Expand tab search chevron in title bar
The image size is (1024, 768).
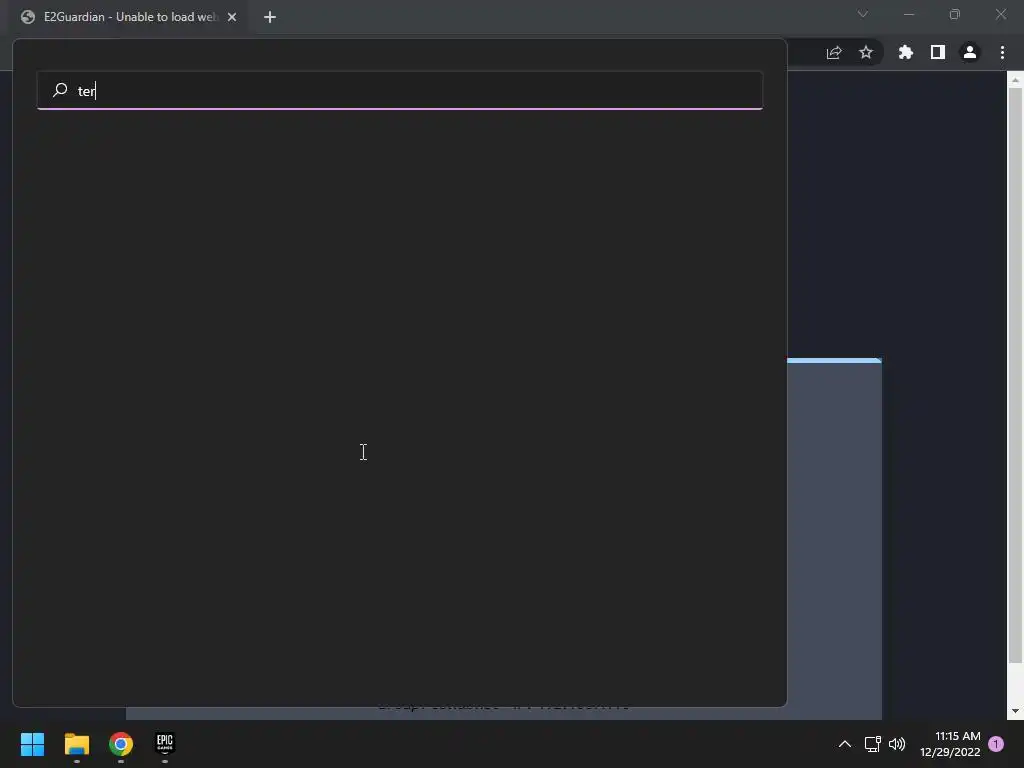863,14
